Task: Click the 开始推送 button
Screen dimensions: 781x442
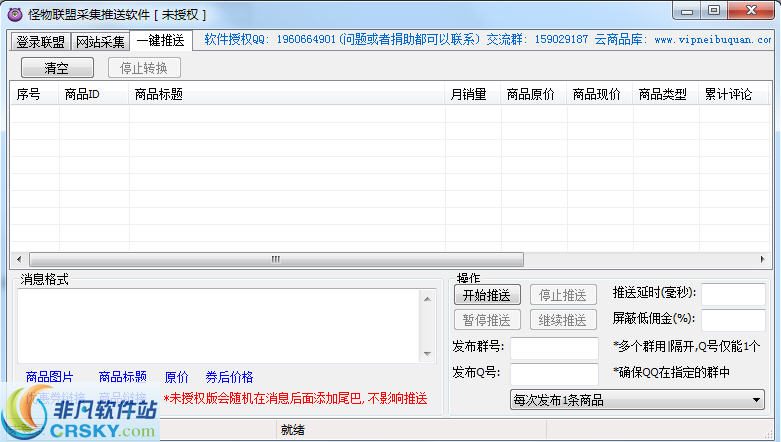Action: (487, 295)
